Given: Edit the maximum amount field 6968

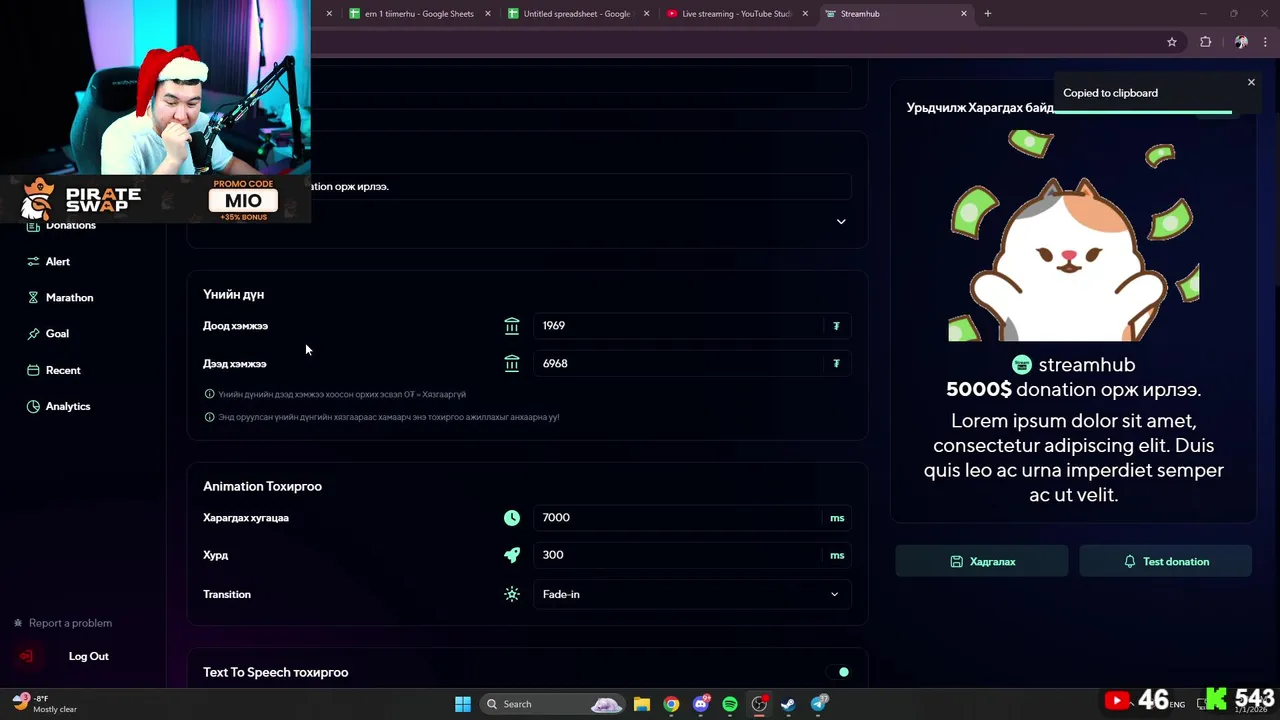Looking at the screenshot, I should coord(691,363).
